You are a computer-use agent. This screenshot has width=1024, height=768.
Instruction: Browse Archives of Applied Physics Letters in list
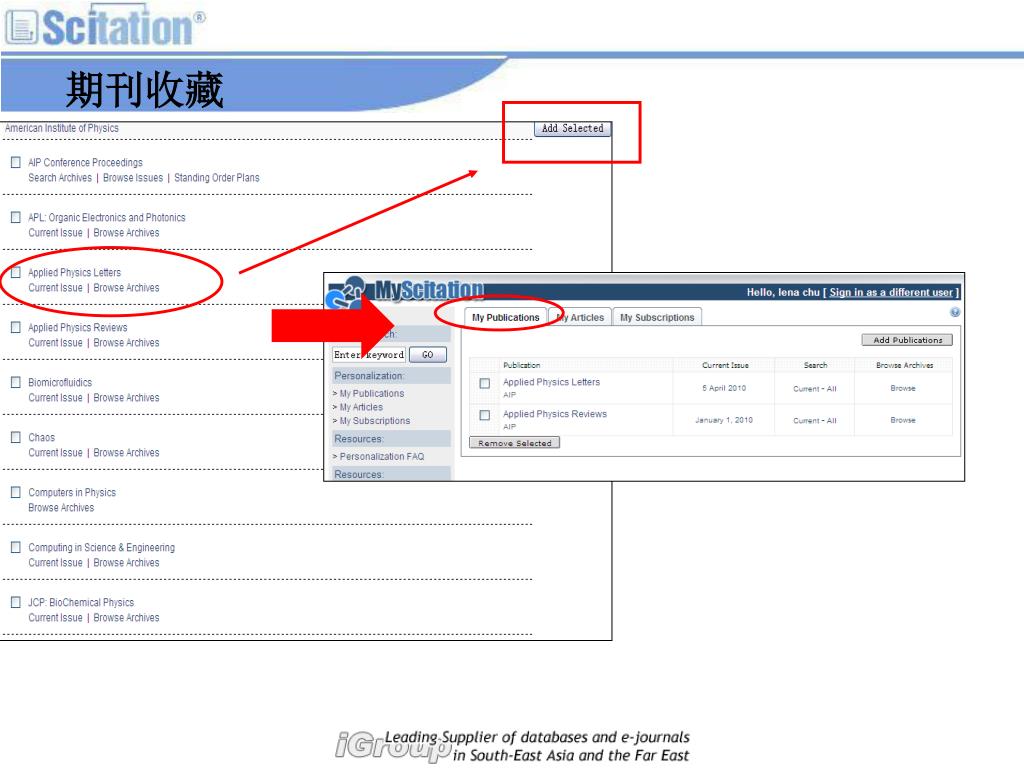point(126,287)
